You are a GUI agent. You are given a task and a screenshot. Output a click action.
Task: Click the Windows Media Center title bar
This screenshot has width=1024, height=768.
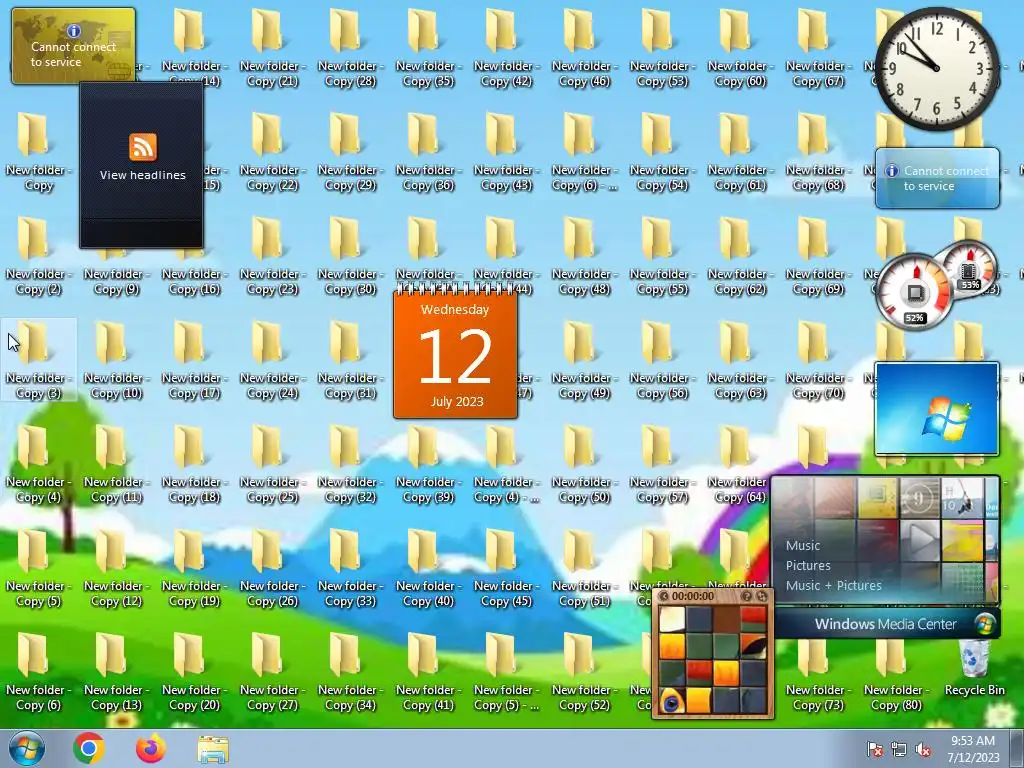(x=886, y=624)
